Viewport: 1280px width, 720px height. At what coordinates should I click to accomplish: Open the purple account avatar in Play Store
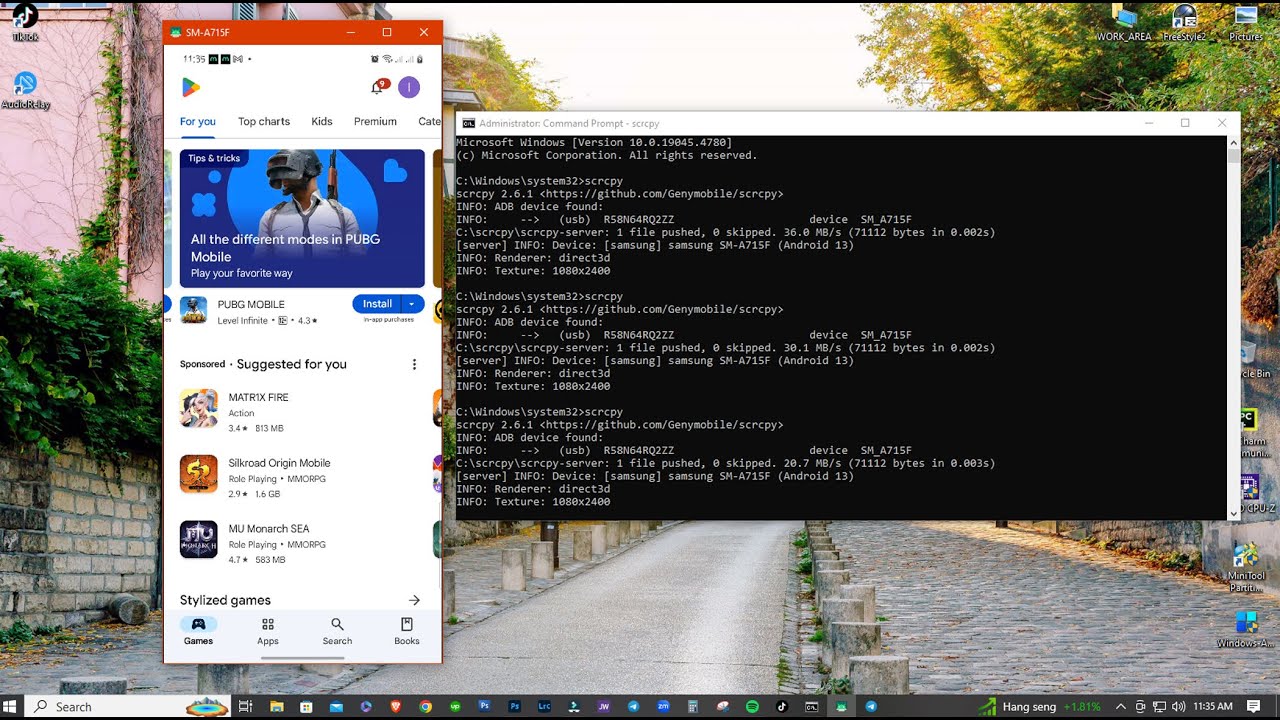click(409, 88)
